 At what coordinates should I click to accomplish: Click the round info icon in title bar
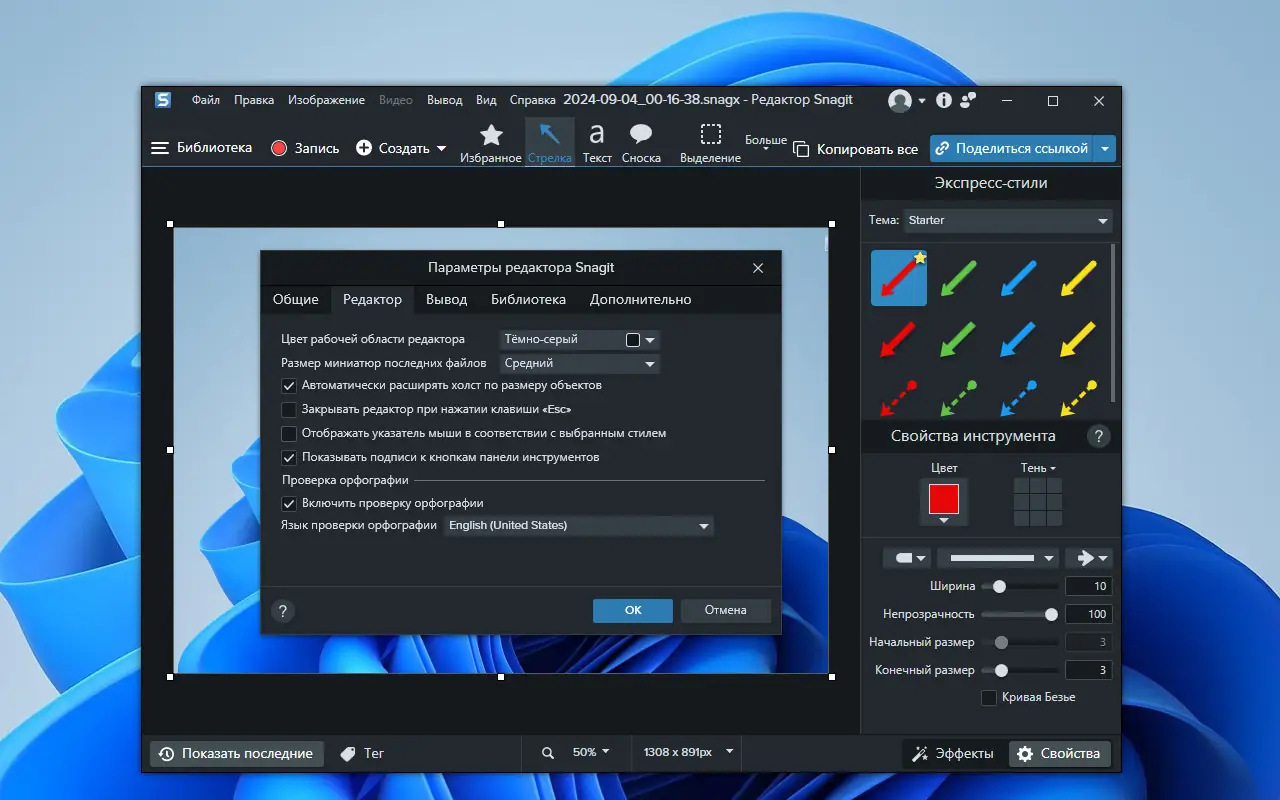point(944,100)
